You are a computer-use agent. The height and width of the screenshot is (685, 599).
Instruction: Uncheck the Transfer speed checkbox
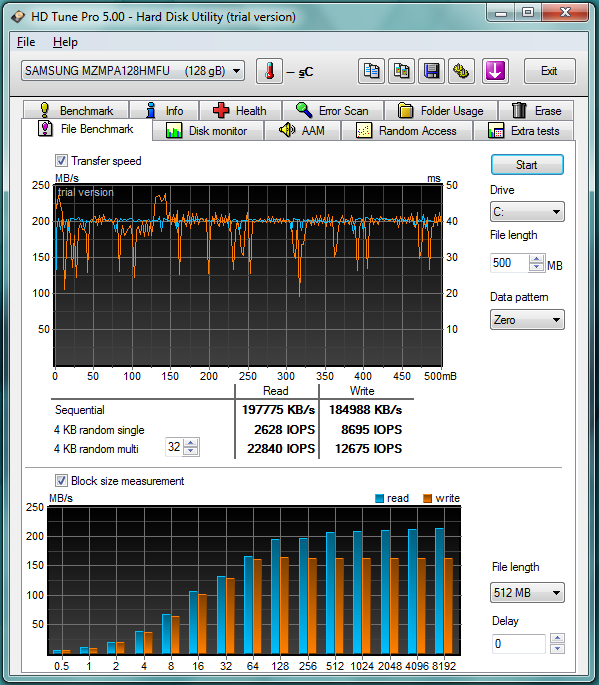61,161
